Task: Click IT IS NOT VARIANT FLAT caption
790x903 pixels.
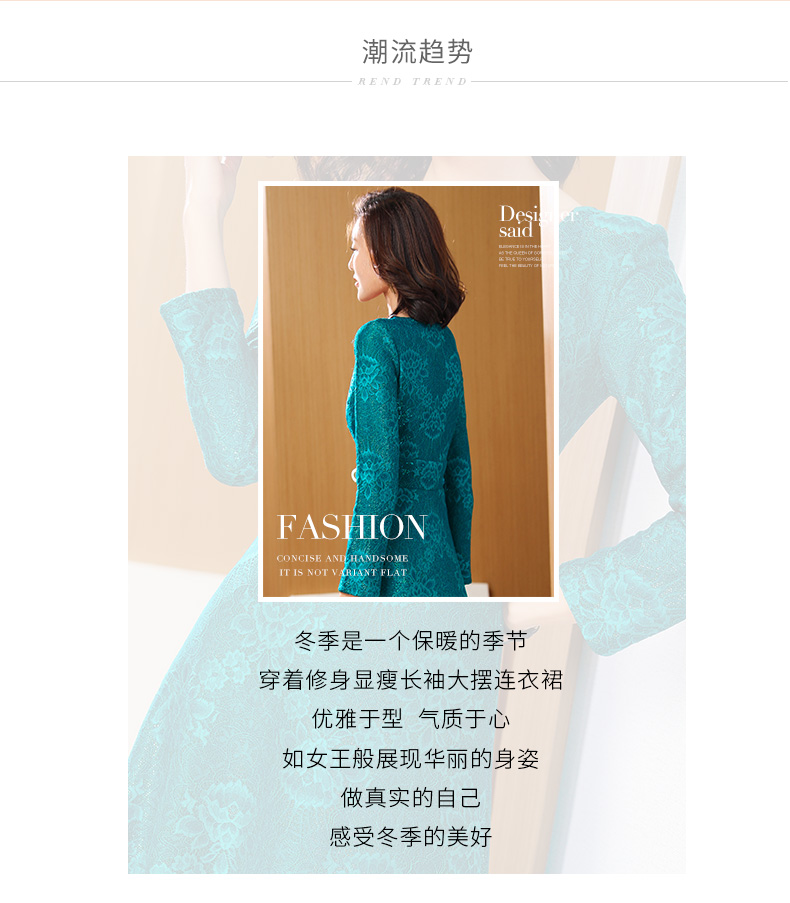Action: pos(343,572)
